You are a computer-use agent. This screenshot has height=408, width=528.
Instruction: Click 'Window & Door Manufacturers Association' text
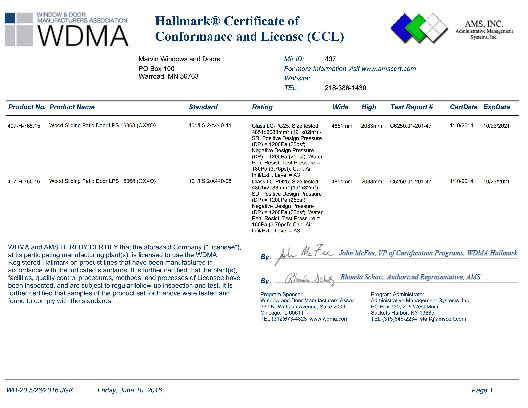(x=82, y=18)
